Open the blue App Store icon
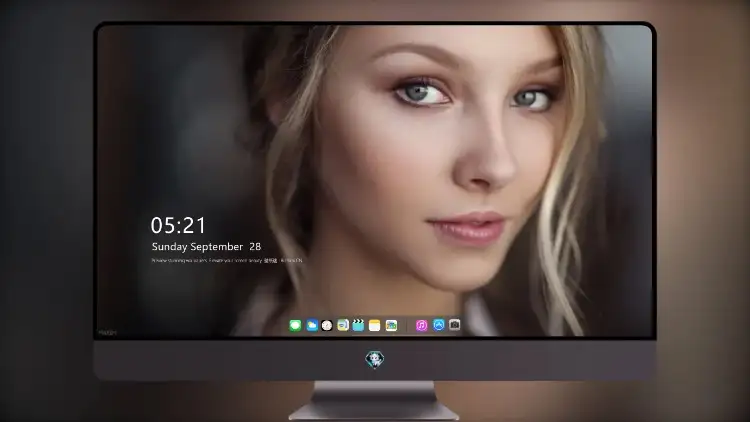The image size is (750, 422). 439,325
